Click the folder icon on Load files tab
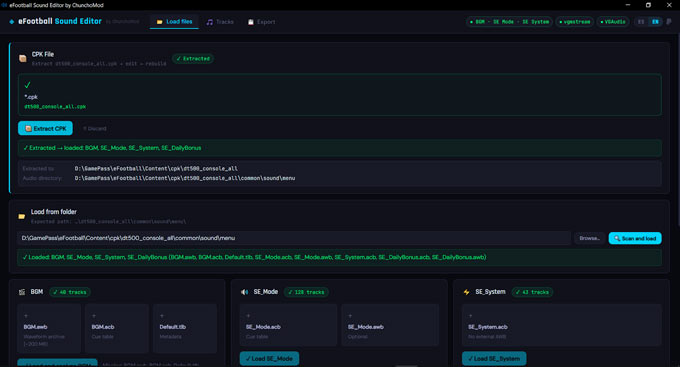 pos(160,22)
